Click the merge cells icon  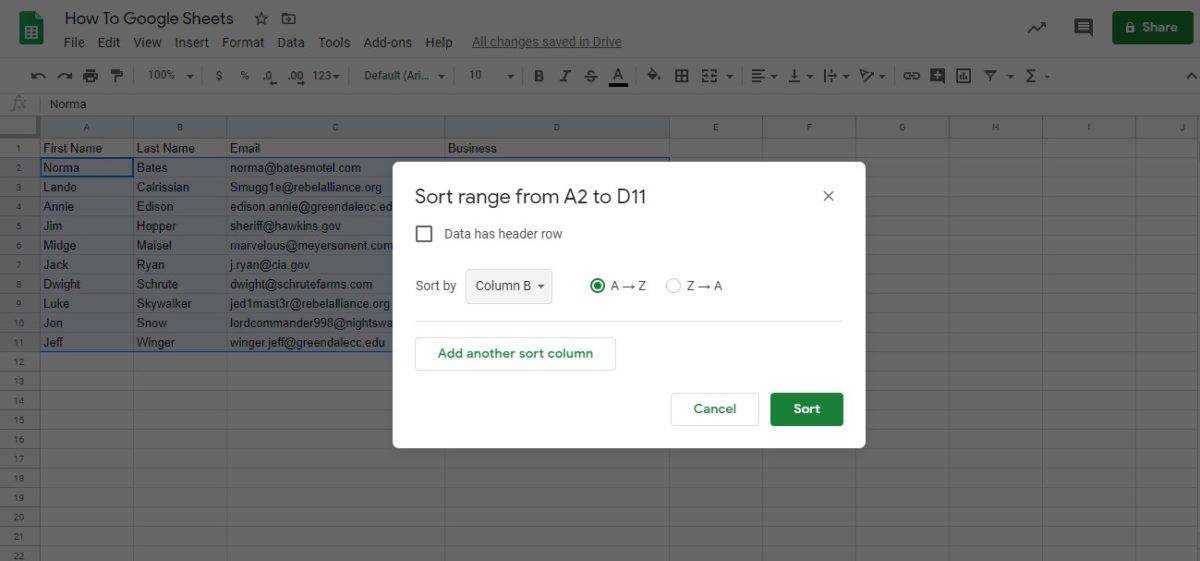point(710,76)
